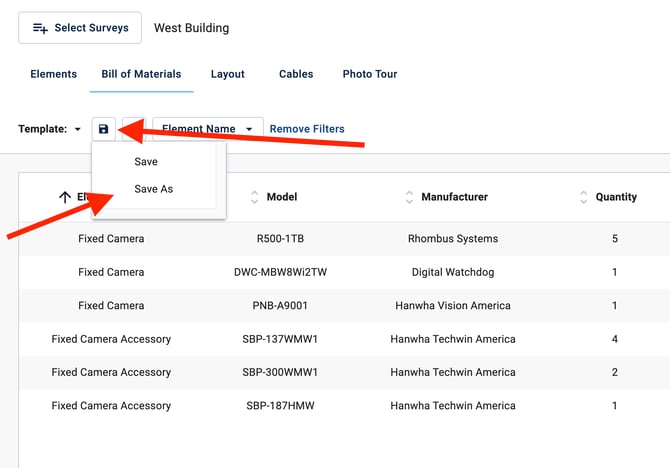Open the Template dropdown arrow
Image resolution: width=670 pixels, height=468 pixels.
point(78,130)
